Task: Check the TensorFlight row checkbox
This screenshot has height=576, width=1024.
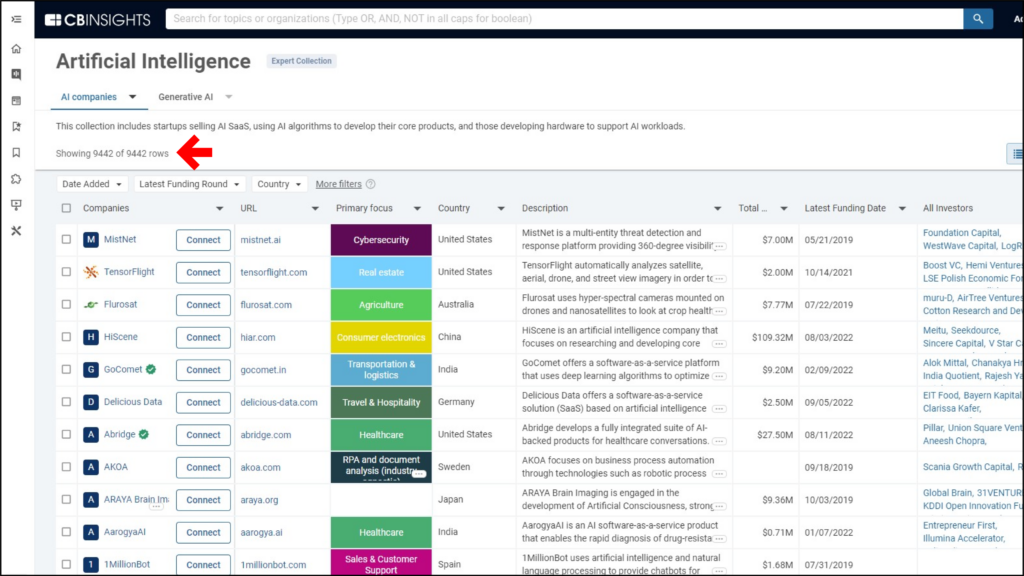Action: [67, 272]
